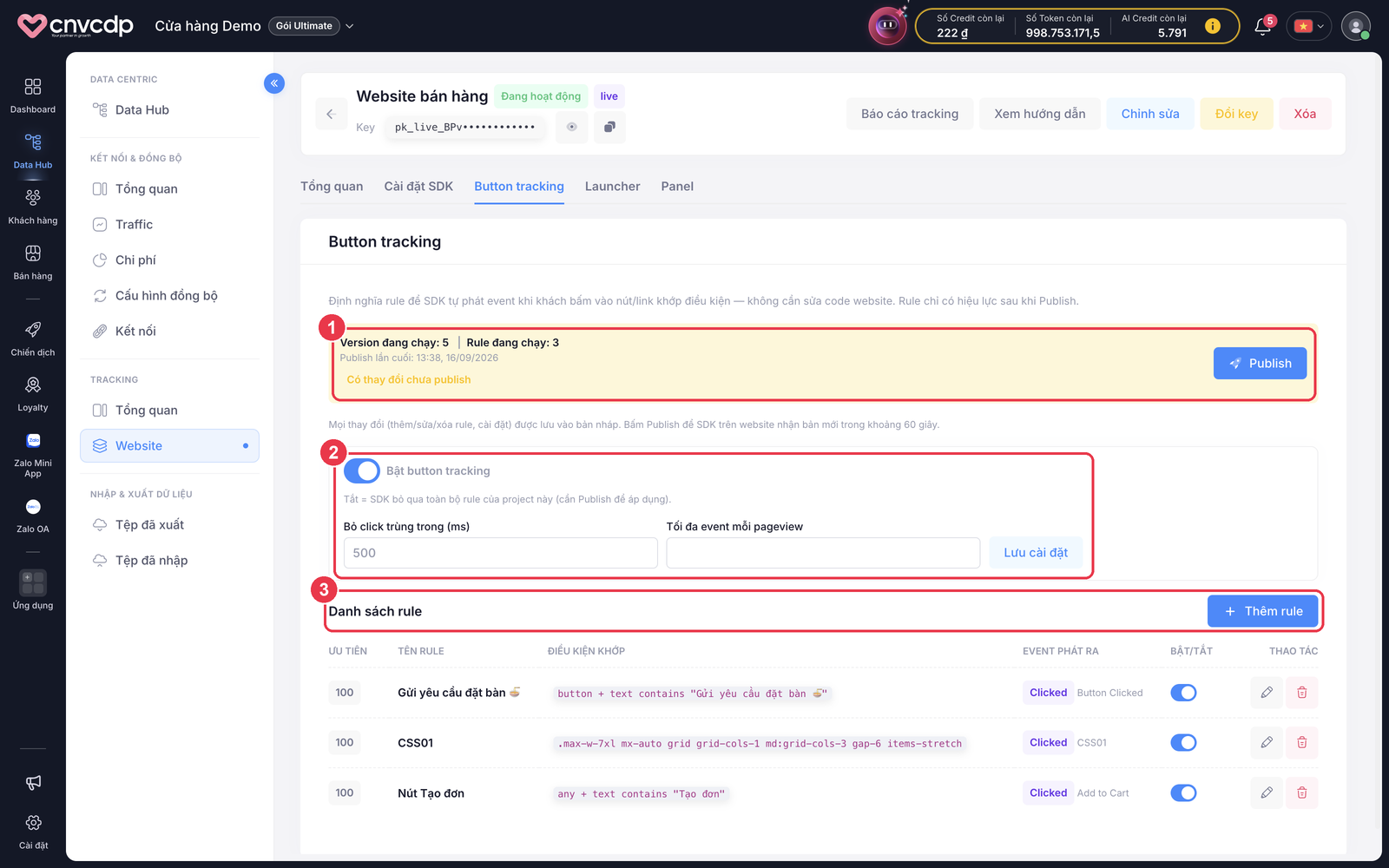Open the notification bell
1389x868 pixels.
(x=1263, y=27)
